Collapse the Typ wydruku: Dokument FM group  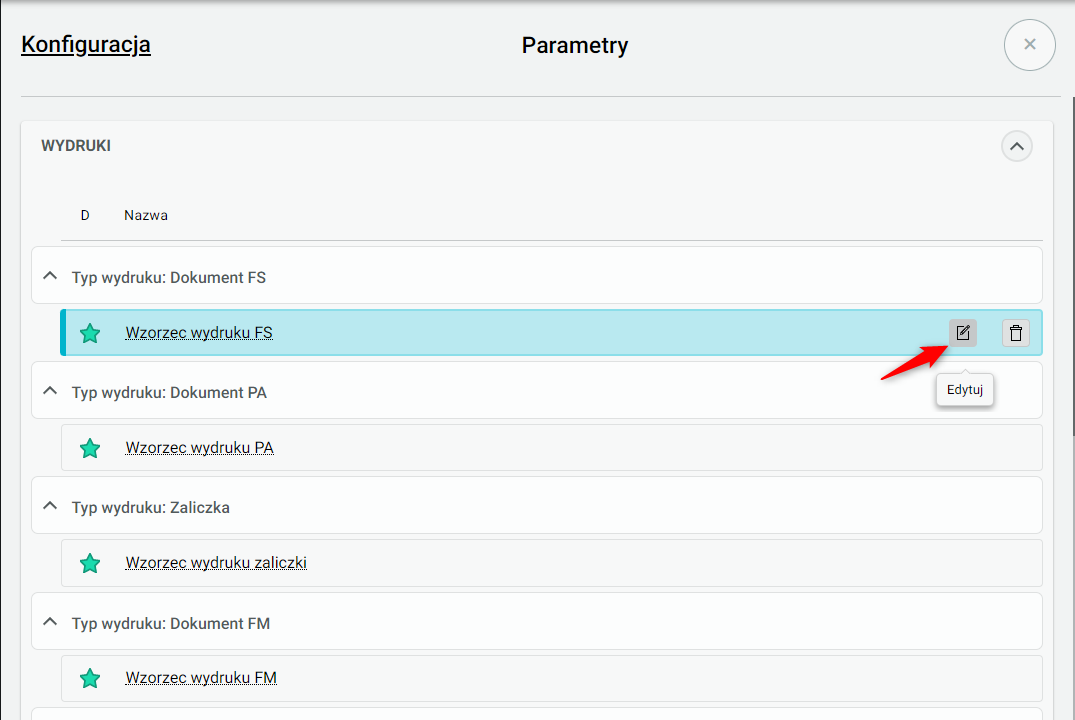pyautogui.click(x=50, y=622)
